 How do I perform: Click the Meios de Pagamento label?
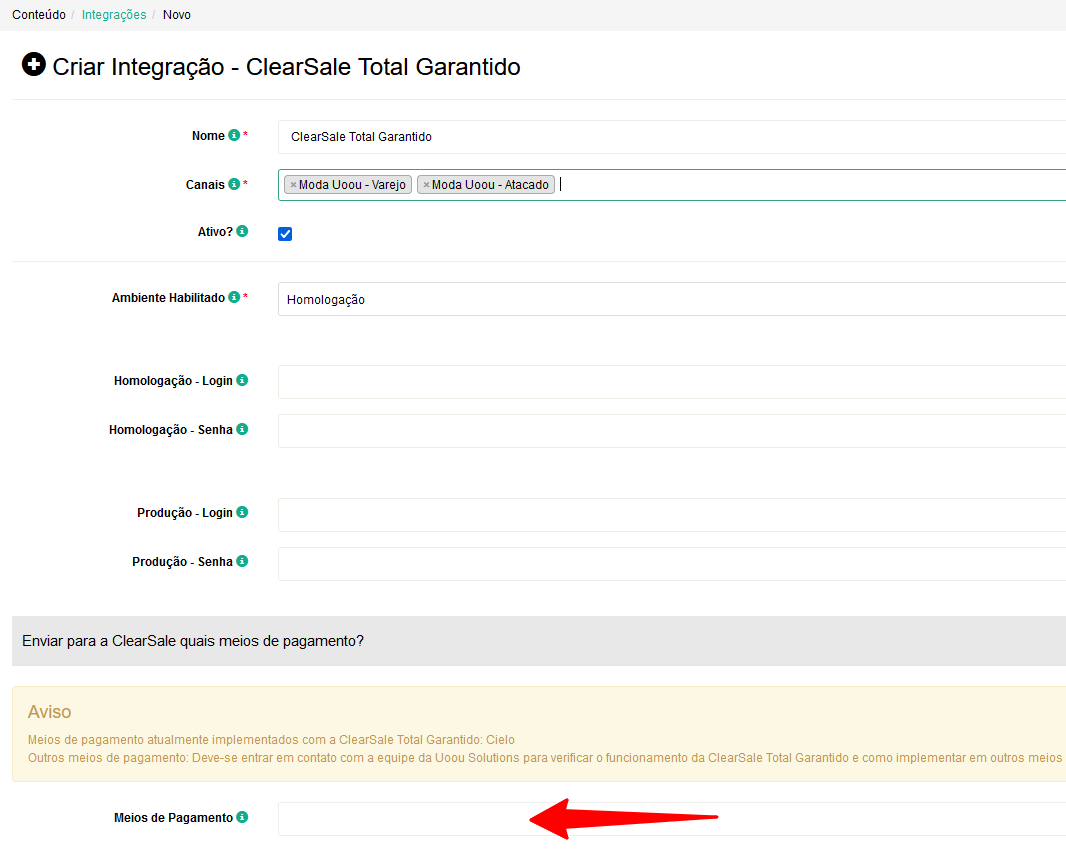(x=173, y=818)
